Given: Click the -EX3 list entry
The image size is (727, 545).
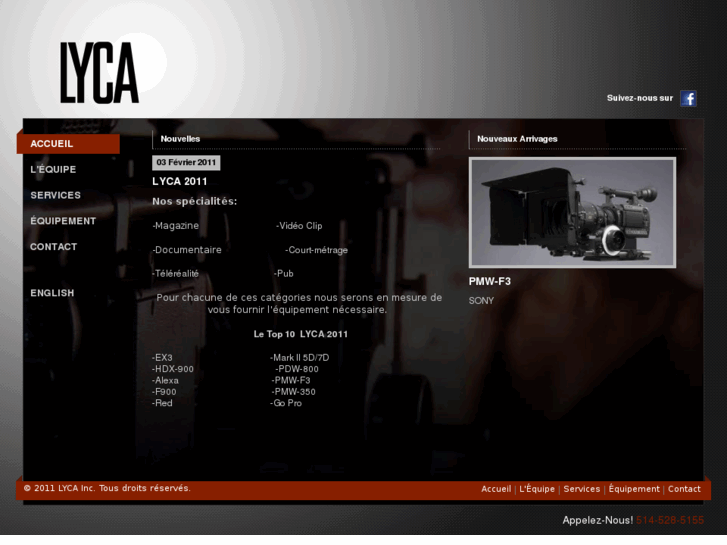Looking at the screenshot, I should pos(162,358).
